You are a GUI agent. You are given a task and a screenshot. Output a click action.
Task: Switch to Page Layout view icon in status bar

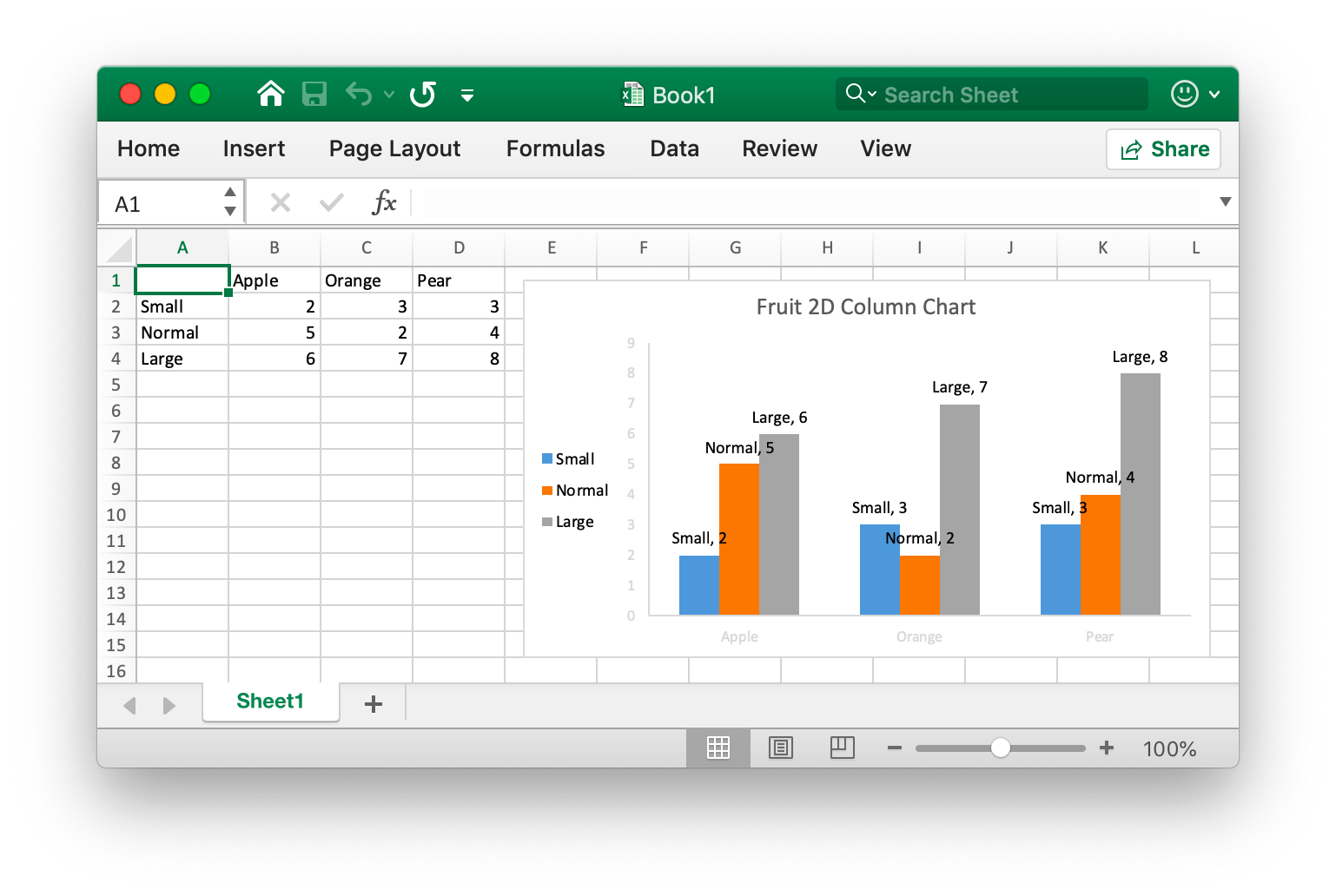[x=780, y=748]
